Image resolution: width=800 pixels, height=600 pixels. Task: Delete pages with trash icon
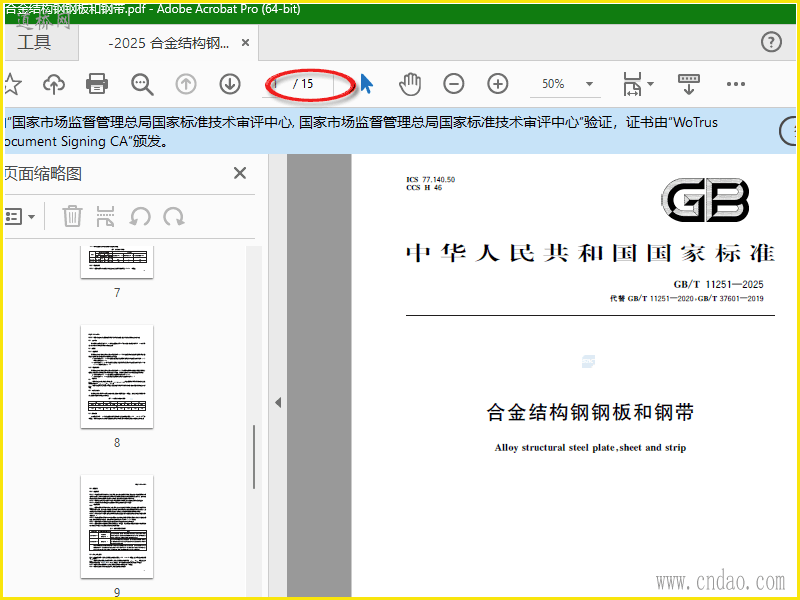(72, 216)
